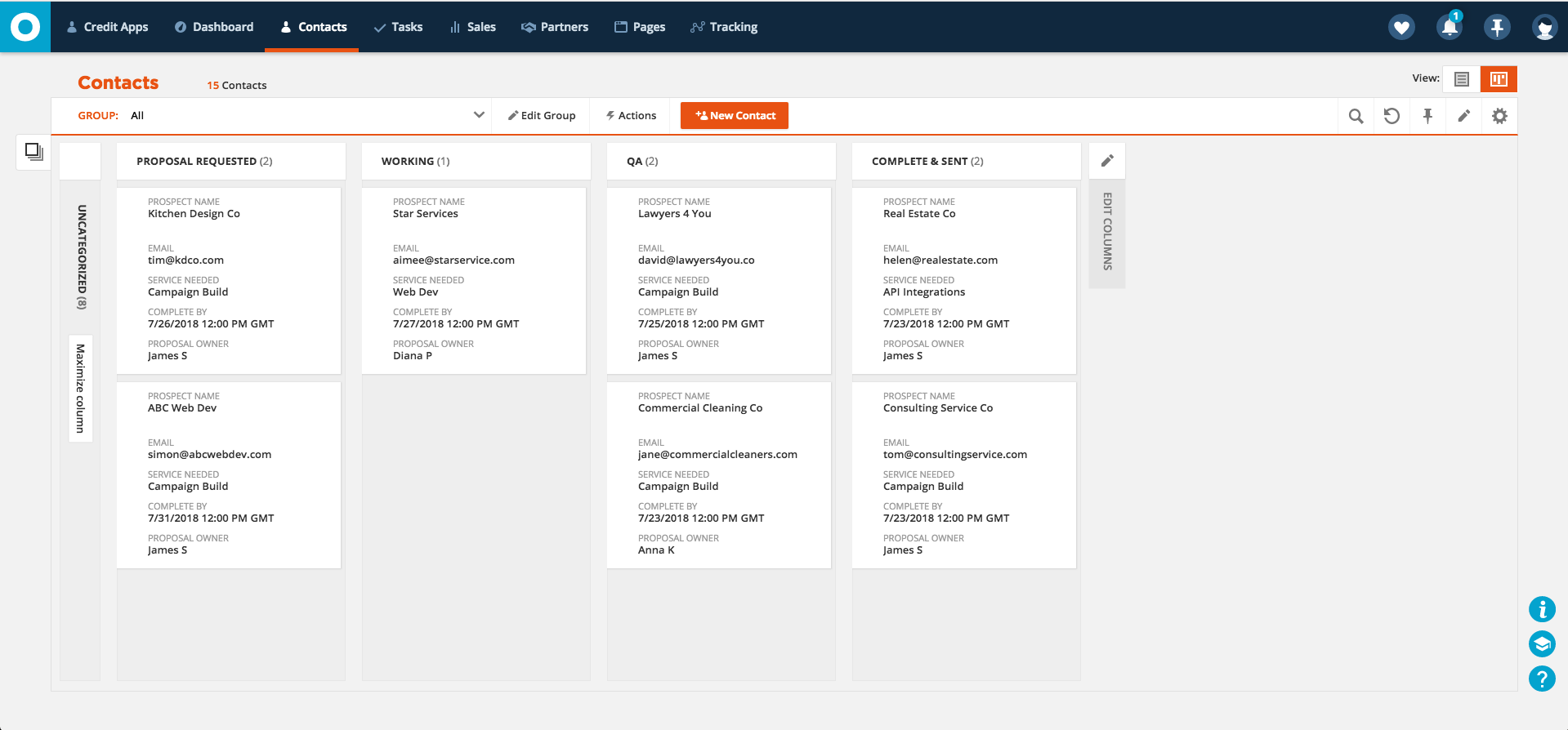Toggle the multi-select cards icon
This screenshot has height=730, width=1568.
(x=34, y=151)
